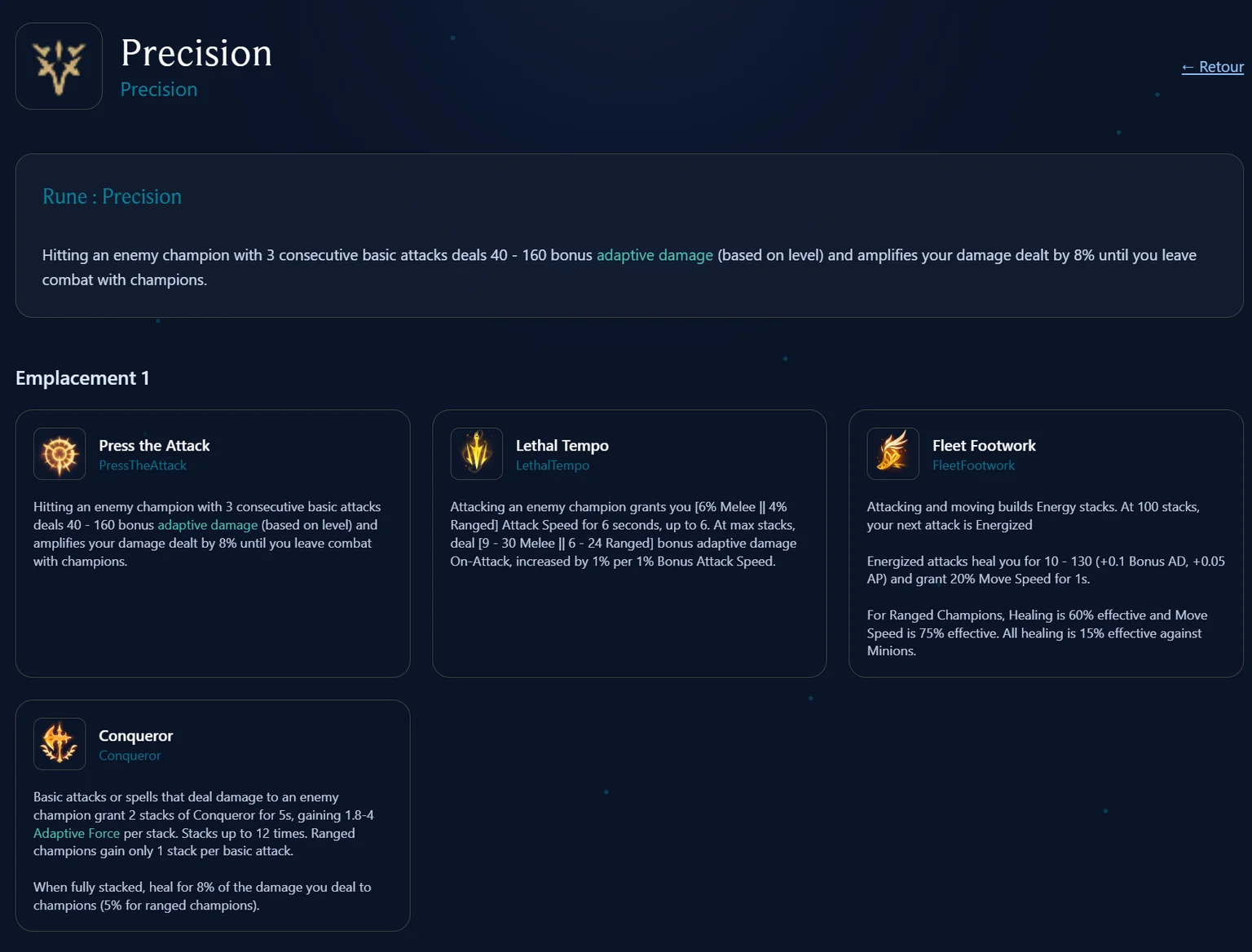Open the Adaptive Force link in Conqueror card
1252x952 pixels.
coord(77,833)
